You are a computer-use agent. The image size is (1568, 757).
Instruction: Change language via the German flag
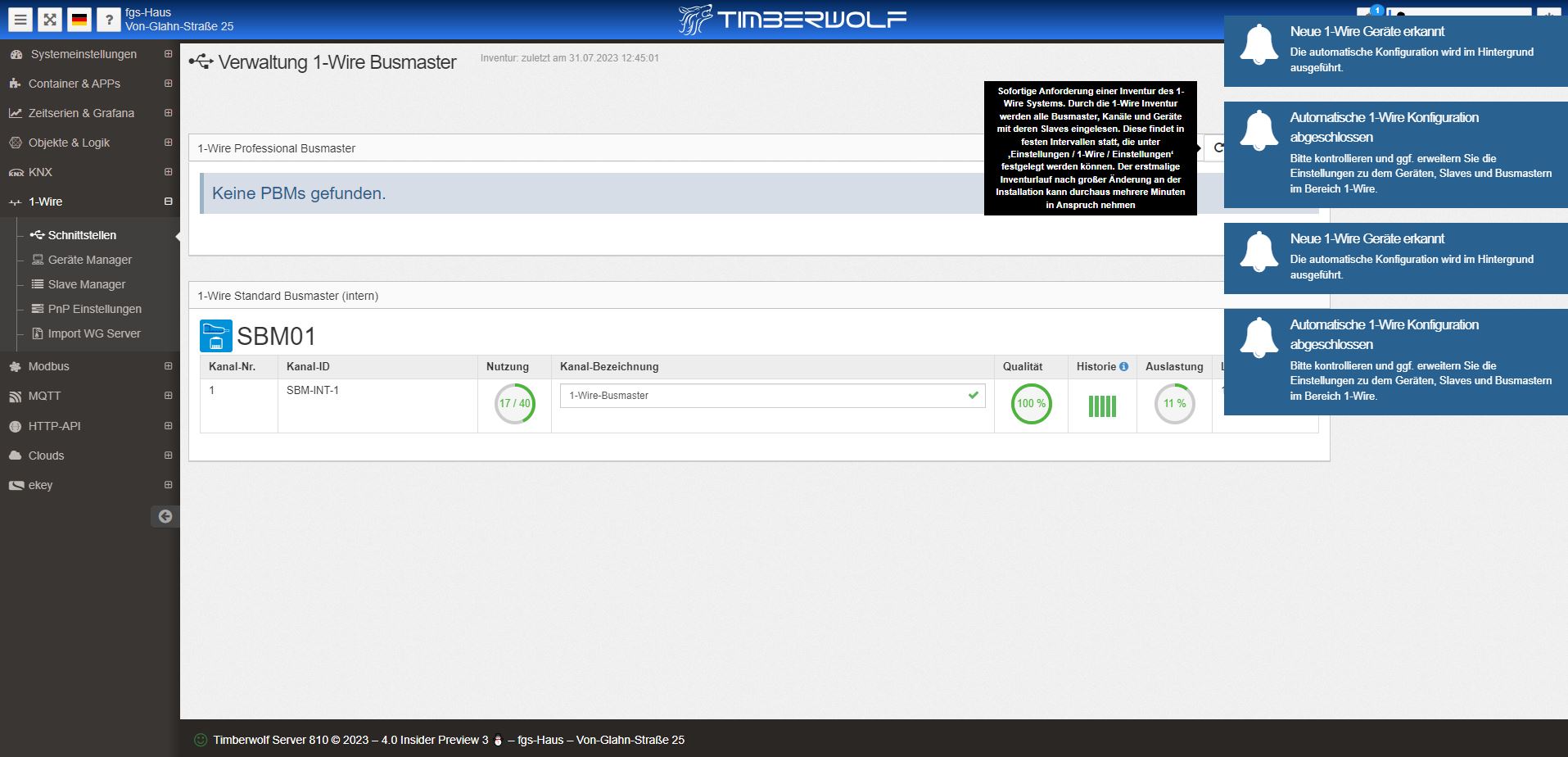(79, 20)
